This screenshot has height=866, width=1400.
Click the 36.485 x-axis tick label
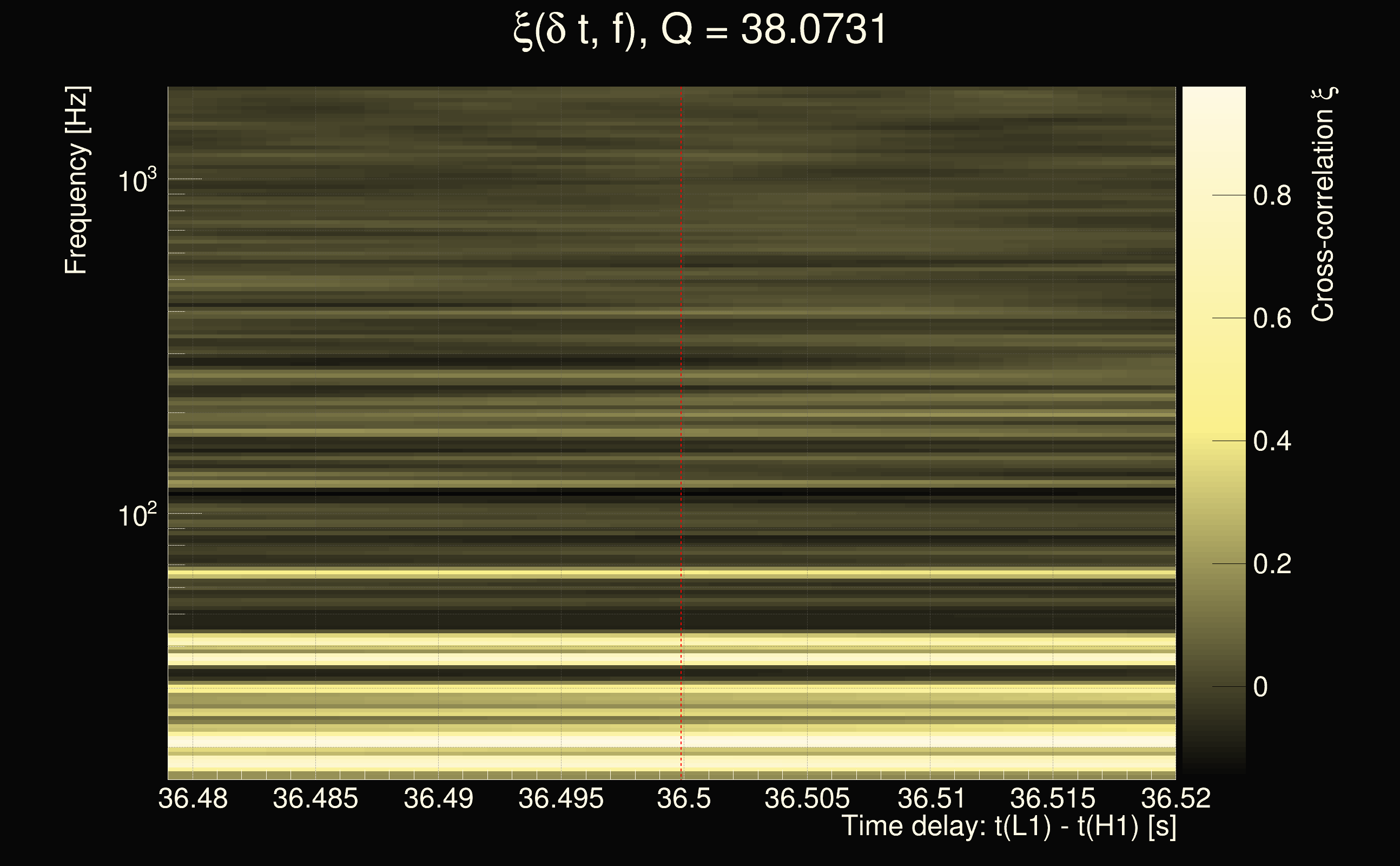pos(315,798)
